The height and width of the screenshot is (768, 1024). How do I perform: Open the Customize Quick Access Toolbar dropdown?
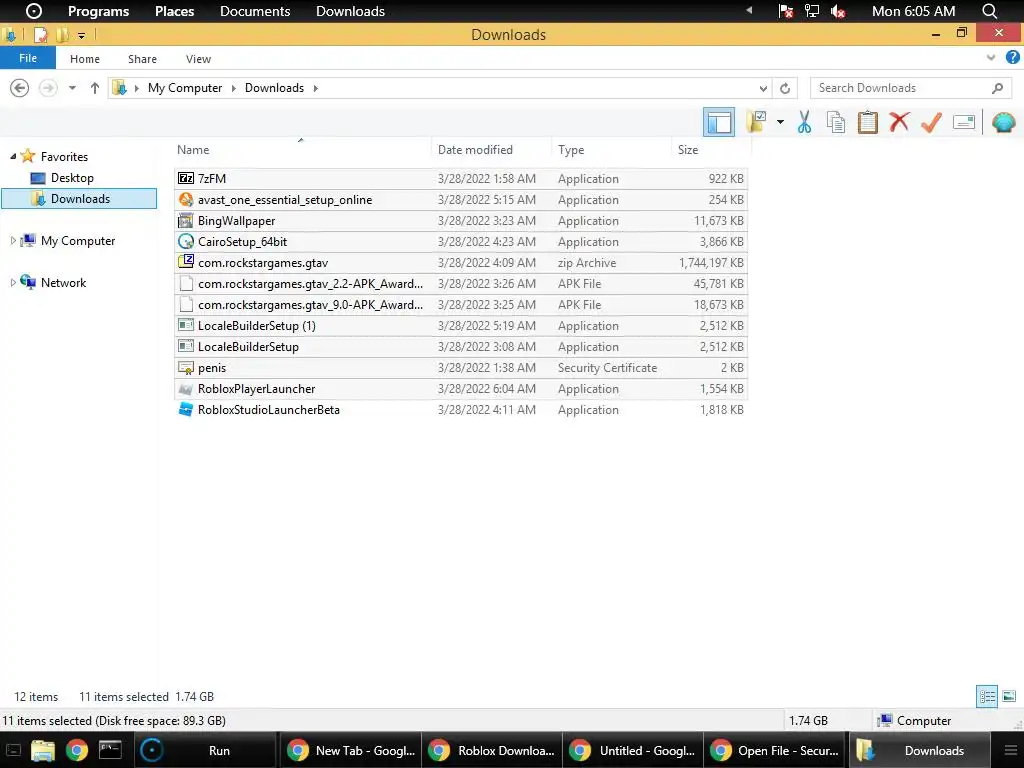click(x=82, y=35)
